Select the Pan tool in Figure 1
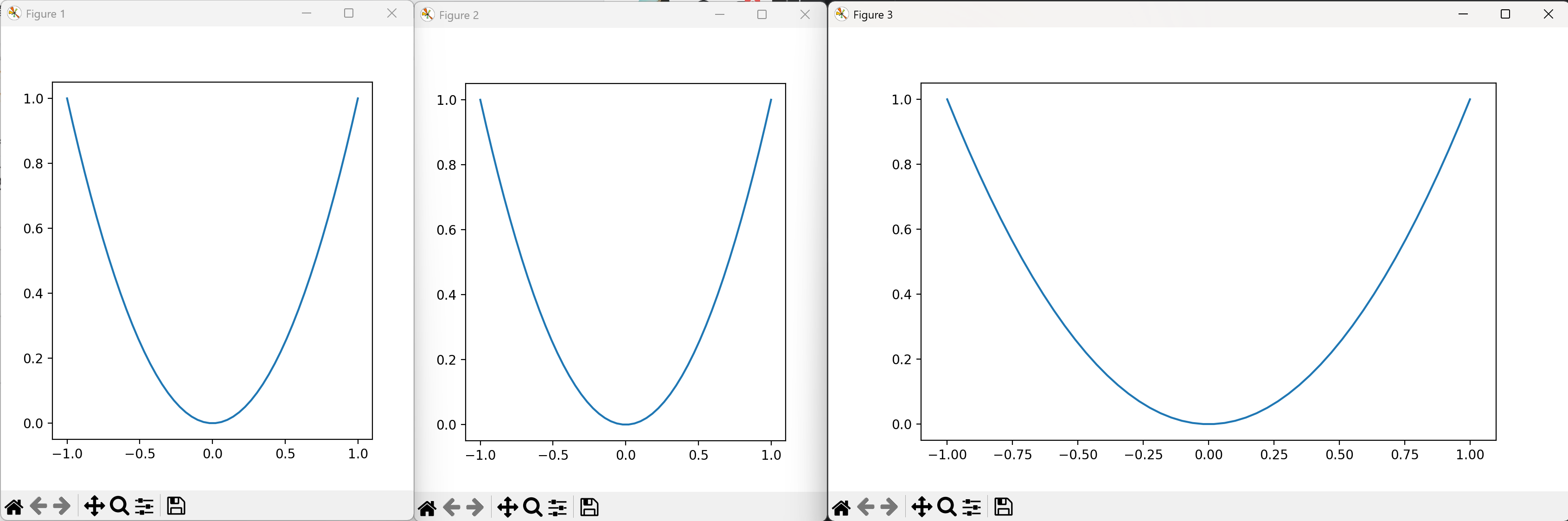Viewport: 1568px width, 521px height. coord(94,506)
